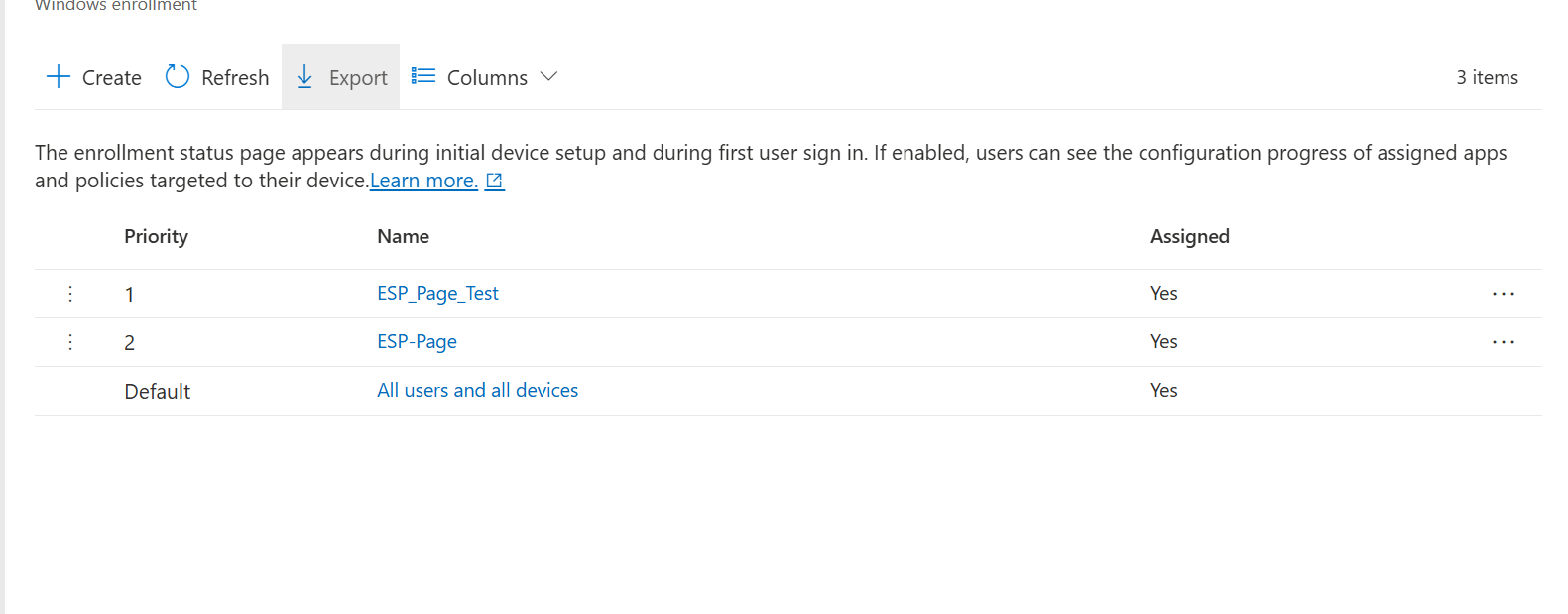Open the ESP_Page_Test profile

[437, 293]
